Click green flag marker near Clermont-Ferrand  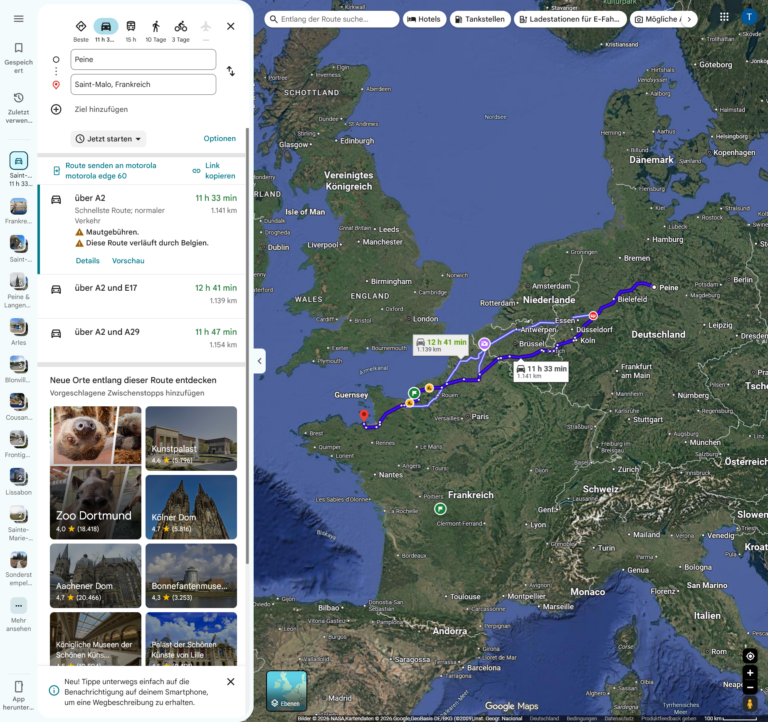click(440, 509)
